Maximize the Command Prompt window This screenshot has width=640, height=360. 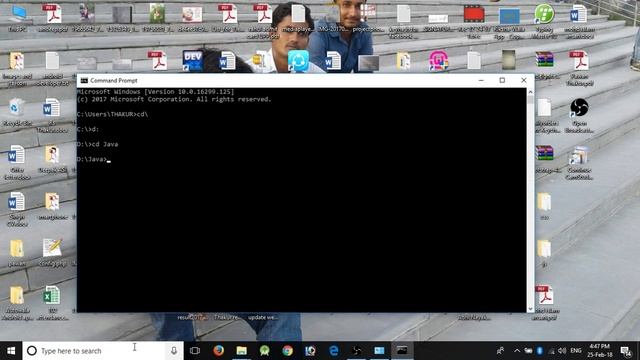pyautogui.click(x=502, y=80)
